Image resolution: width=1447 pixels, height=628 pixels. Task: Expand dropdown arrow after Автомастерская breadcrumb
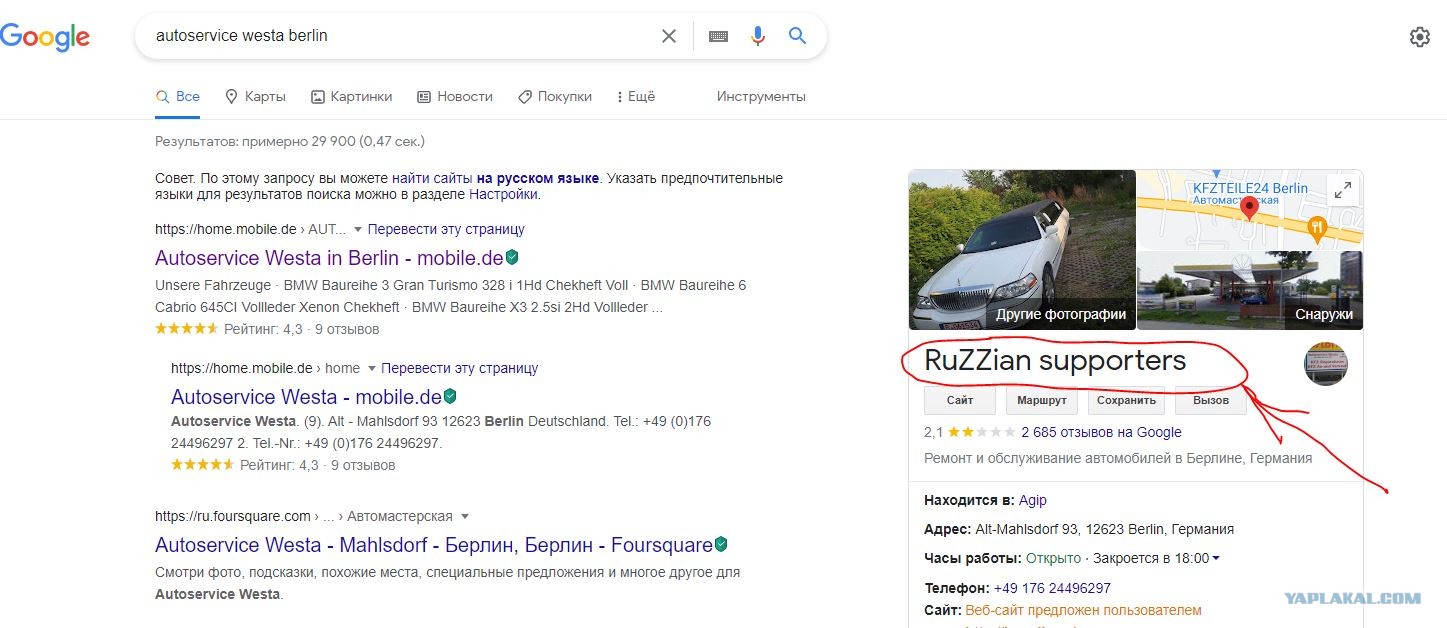(x=465, y=517)
